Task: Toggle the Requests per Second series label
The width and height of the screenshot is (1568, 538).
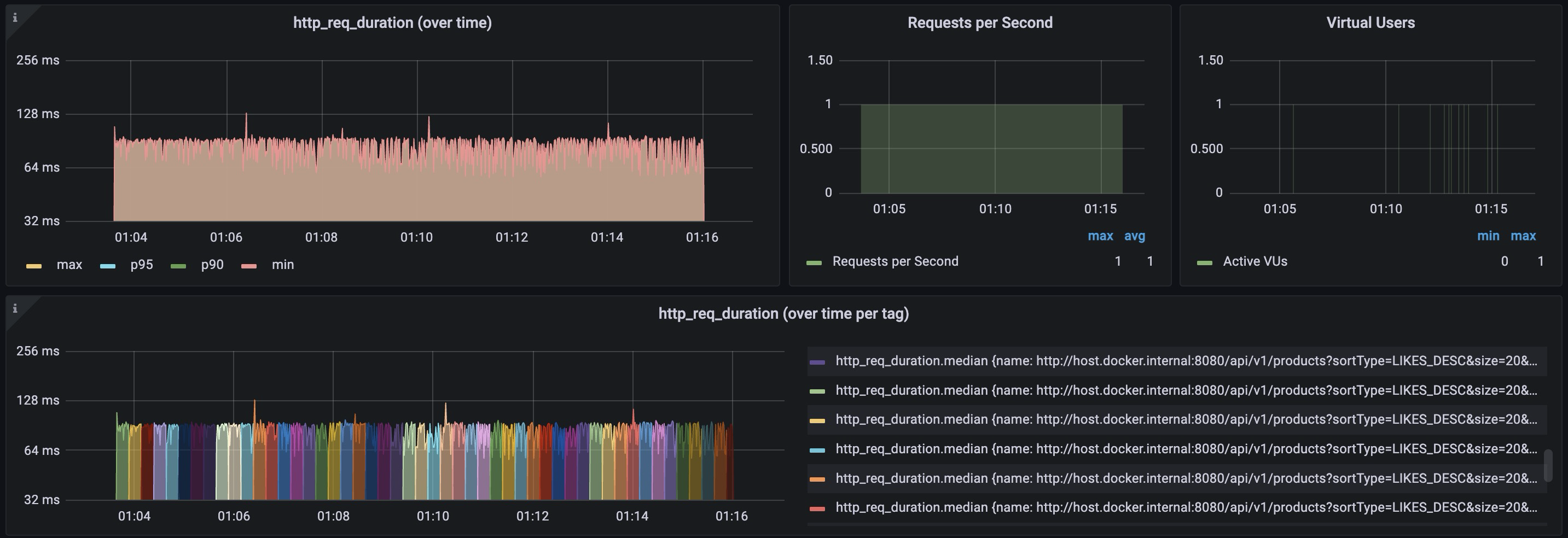Action: coord(895,262)
